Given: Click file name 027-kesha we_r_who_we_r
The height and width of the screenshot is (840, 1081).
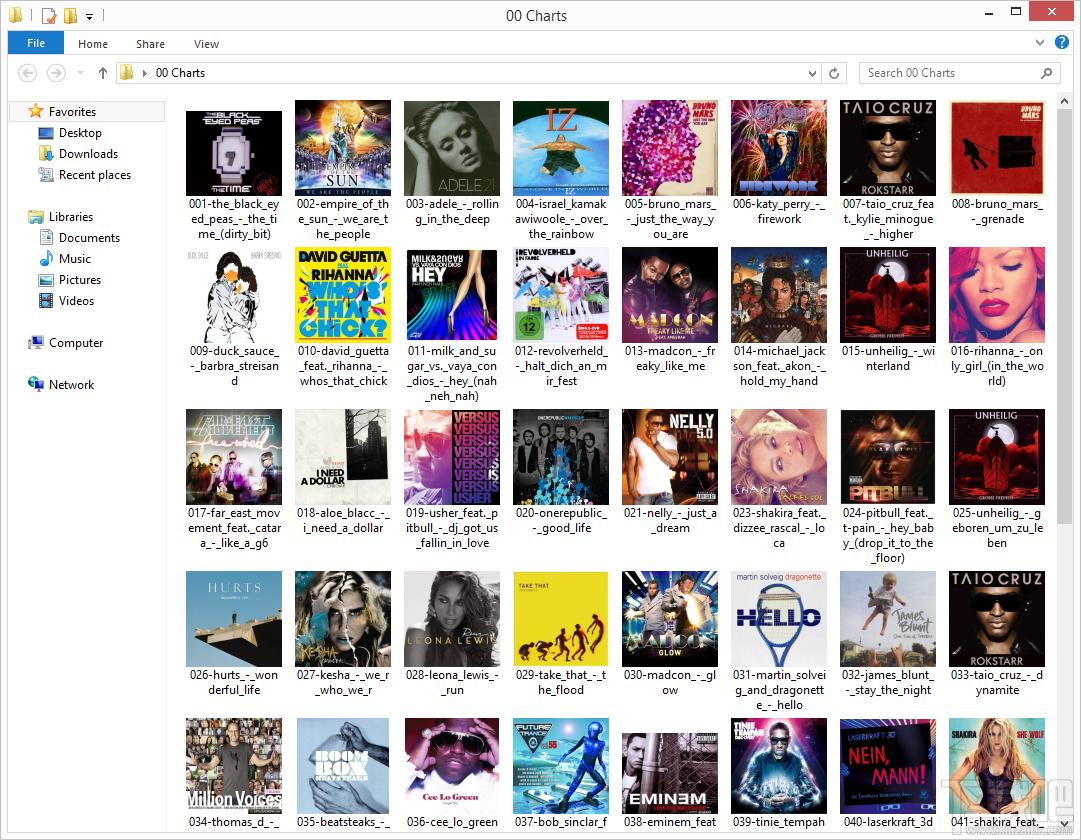Looking at the screenshot, I should click(343, 683).
